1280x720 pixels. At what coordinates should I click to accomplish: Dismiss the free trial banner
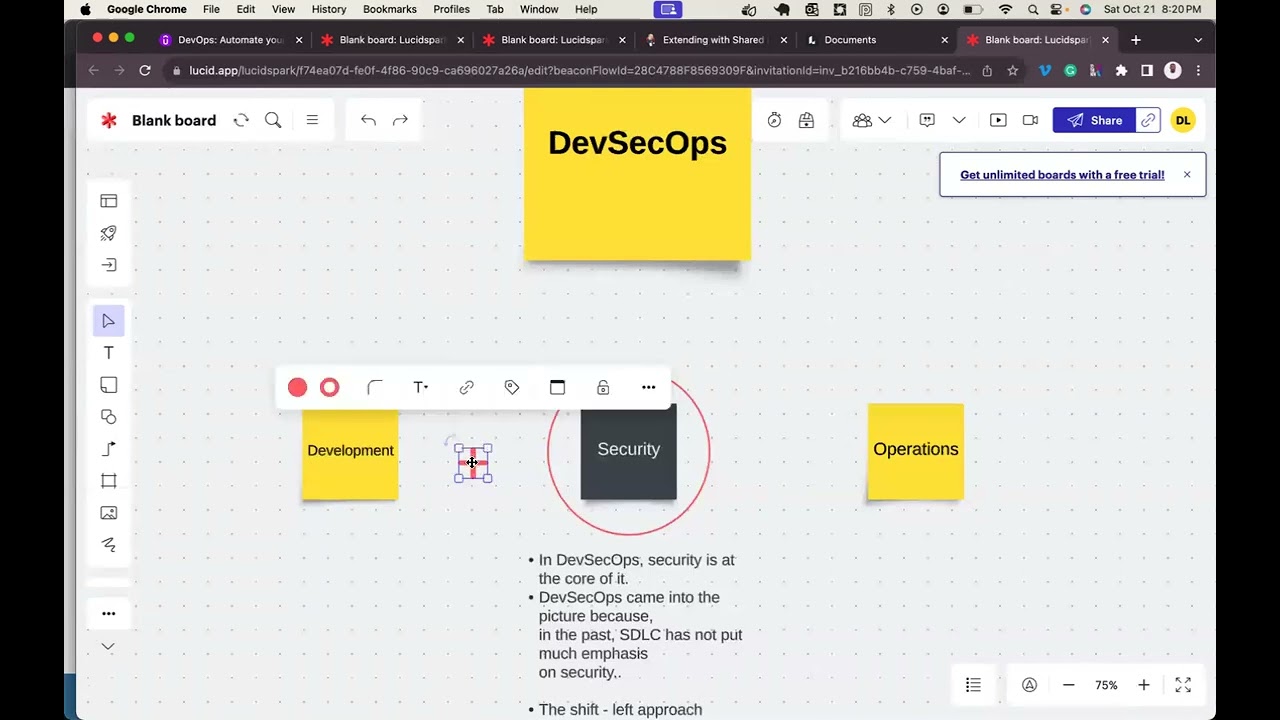point(1187,175)
